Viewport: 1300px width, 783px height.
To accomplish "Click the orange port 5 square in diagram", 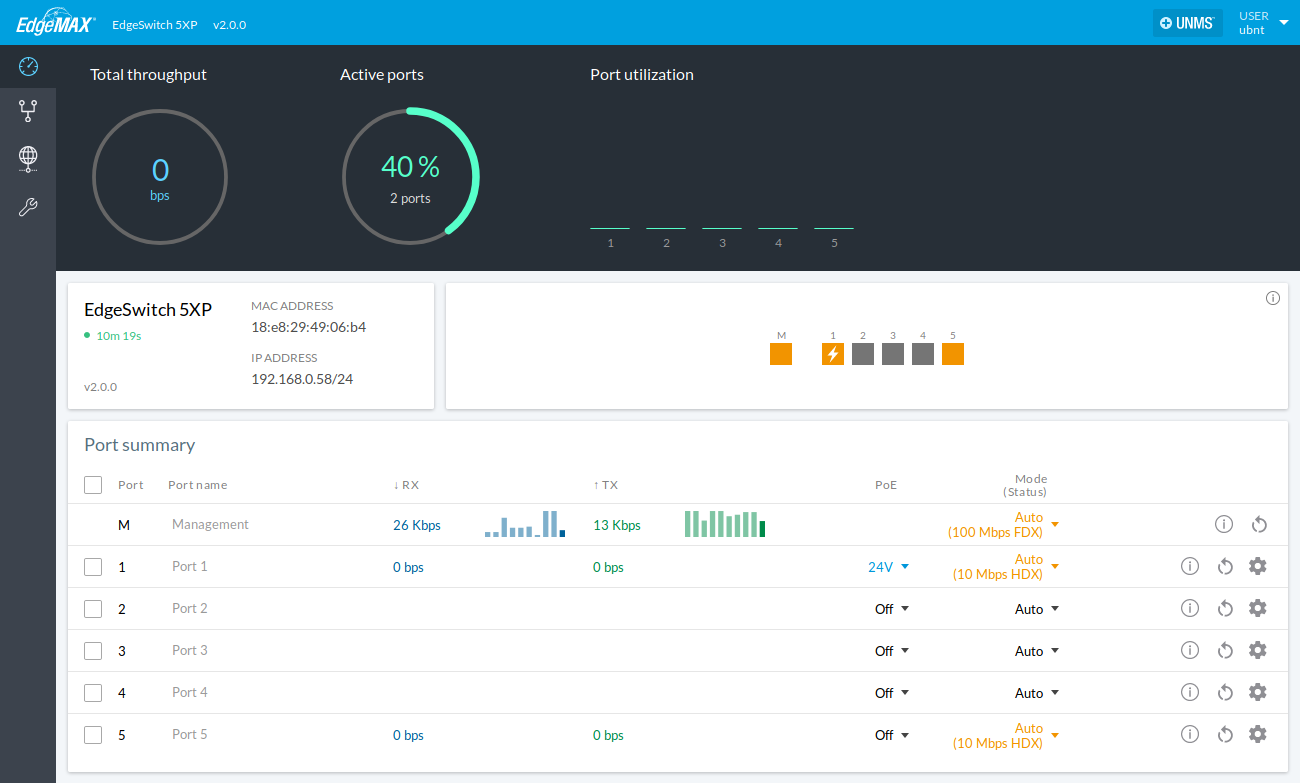I will pos(953,354).
